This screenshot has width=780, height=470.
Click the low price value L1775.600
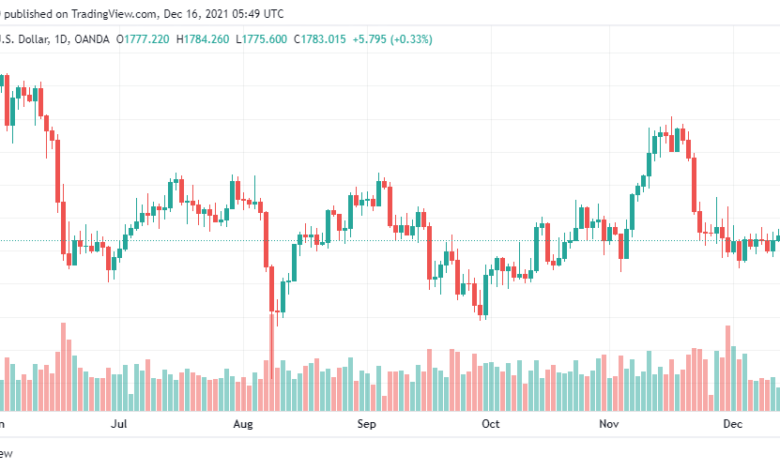pos(261,39)
